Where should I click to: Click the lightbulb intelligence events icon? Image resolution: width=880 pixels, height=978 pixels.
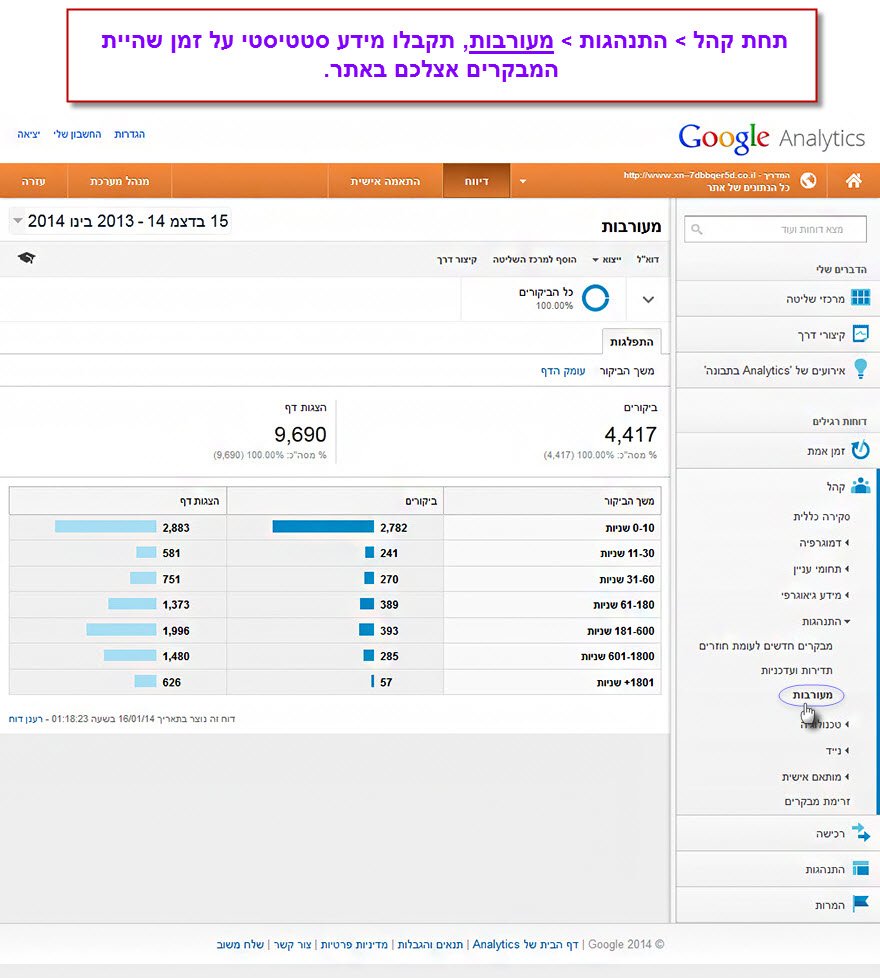click(859, 370)
